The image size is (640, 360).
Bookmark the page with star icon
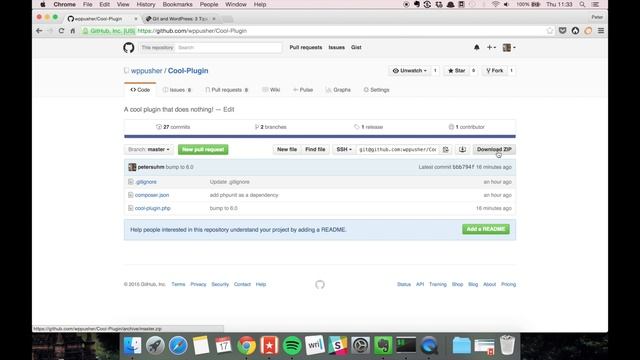pyautogui.click(x=549, y=31)
